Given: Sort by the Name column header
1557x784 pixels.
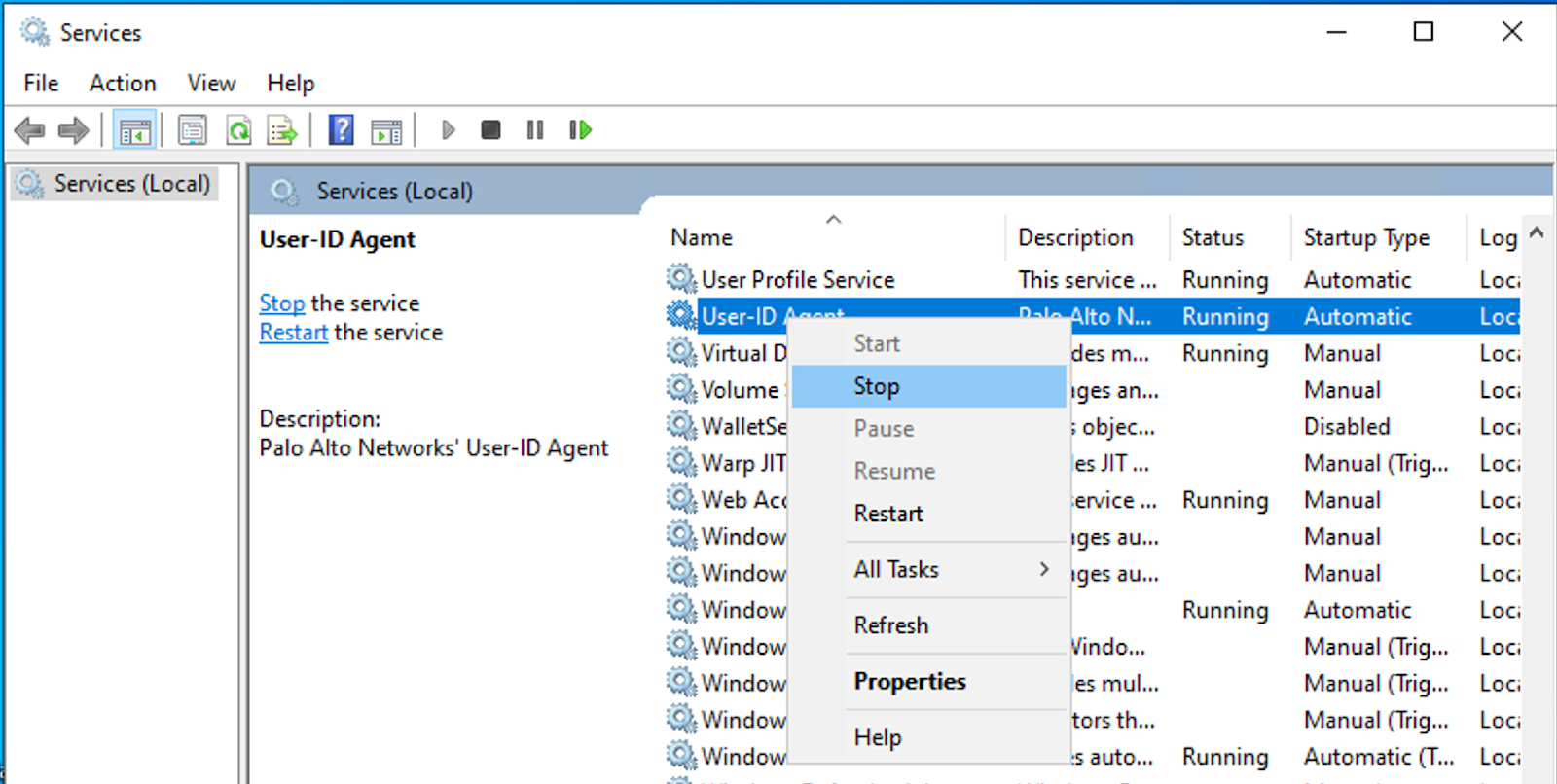Looking at the screenshot, I should tap(837, 237).
